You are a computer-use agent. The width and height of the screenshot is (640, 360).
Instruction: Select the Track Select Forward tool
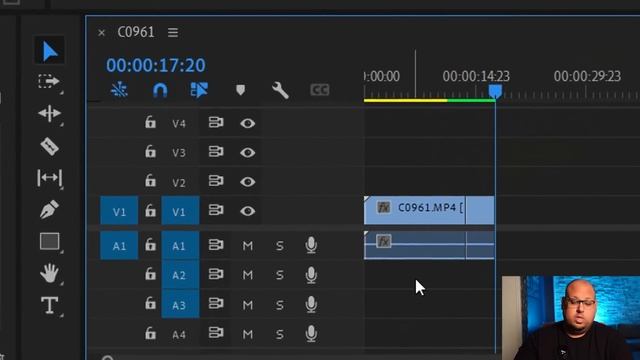click(49, 82)
